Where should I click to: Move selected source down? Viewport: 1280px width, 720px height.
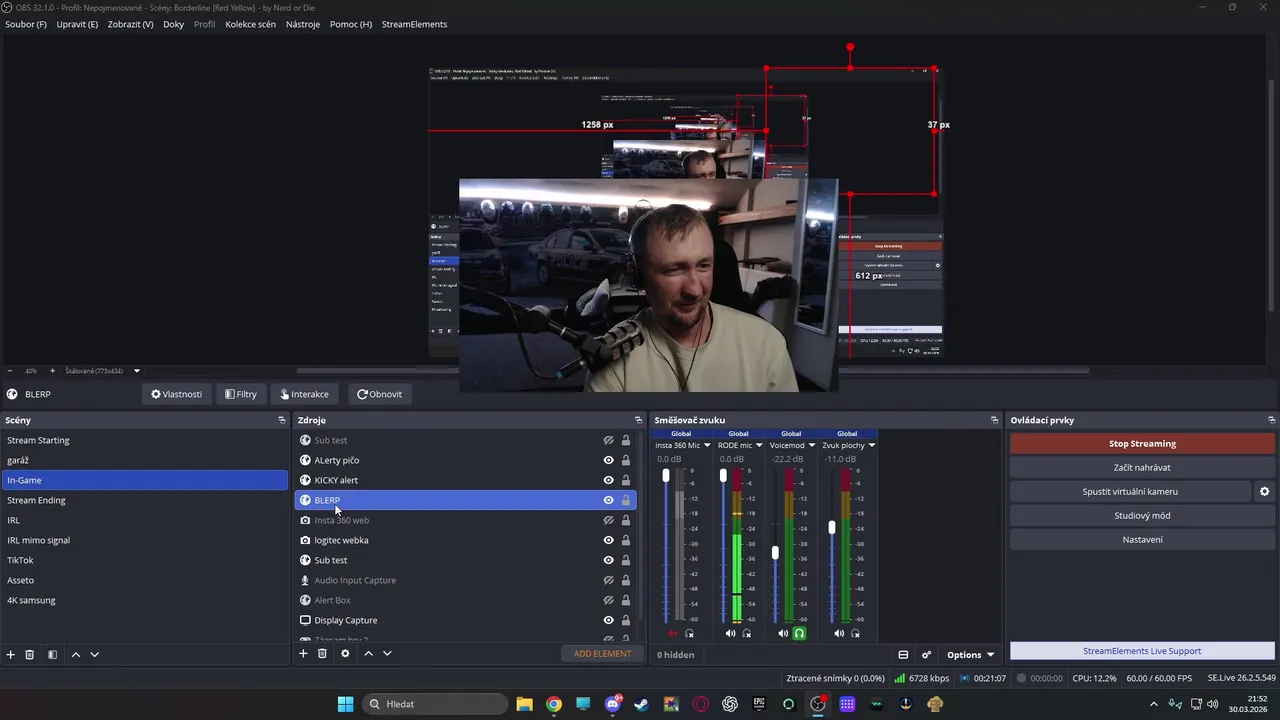[x=387, y=653]
